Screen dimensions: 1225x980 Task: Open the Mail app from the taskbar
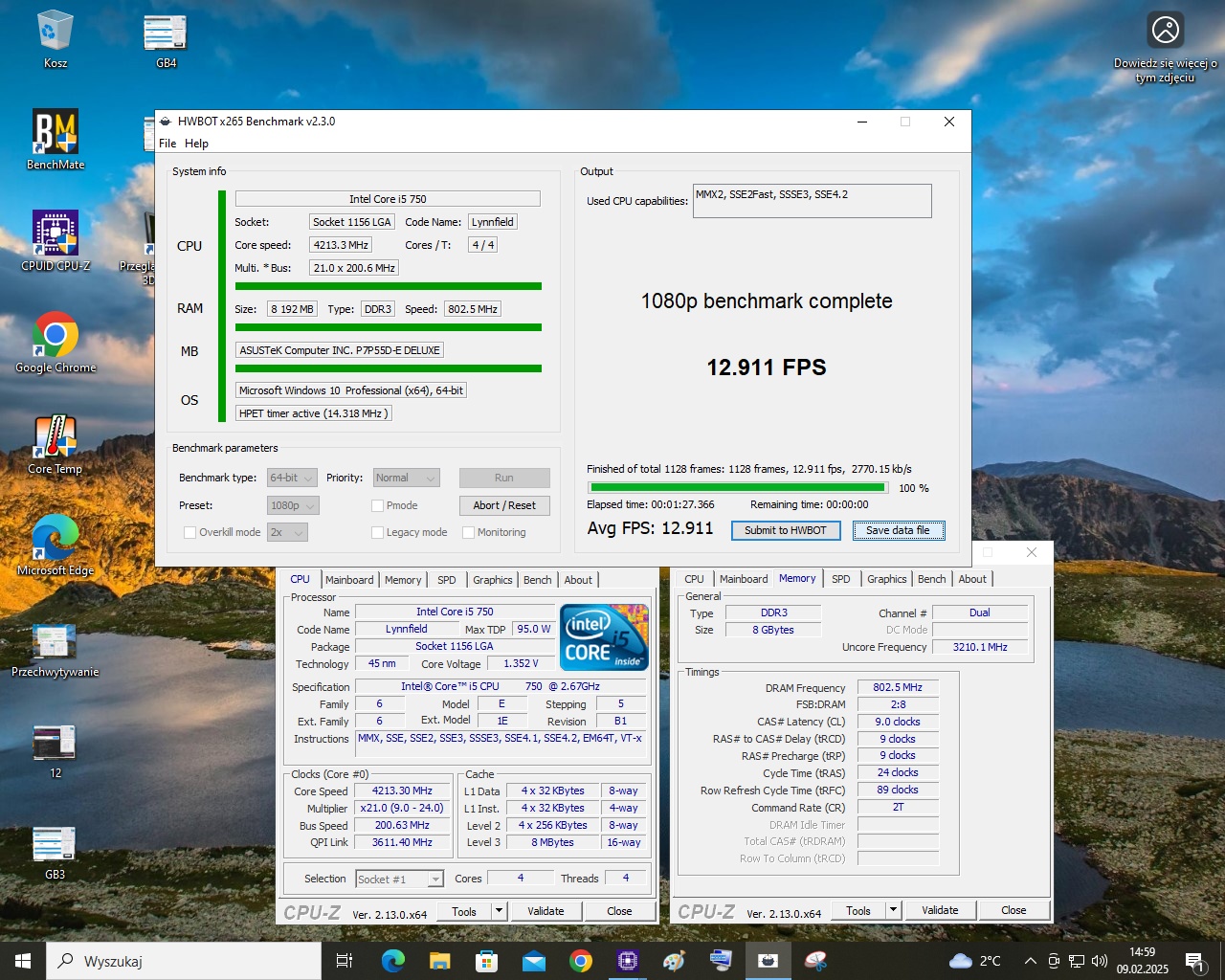point(533,961)
